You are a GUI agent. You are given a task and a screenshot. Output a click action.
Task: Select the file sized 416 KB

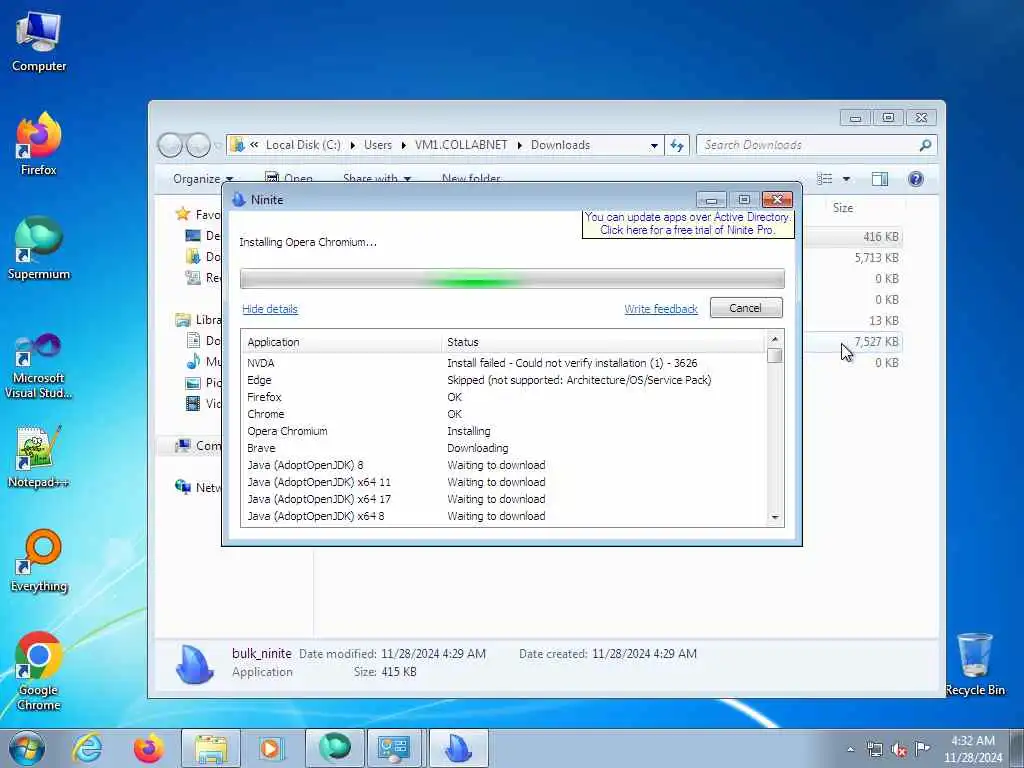tap(880, 237)
